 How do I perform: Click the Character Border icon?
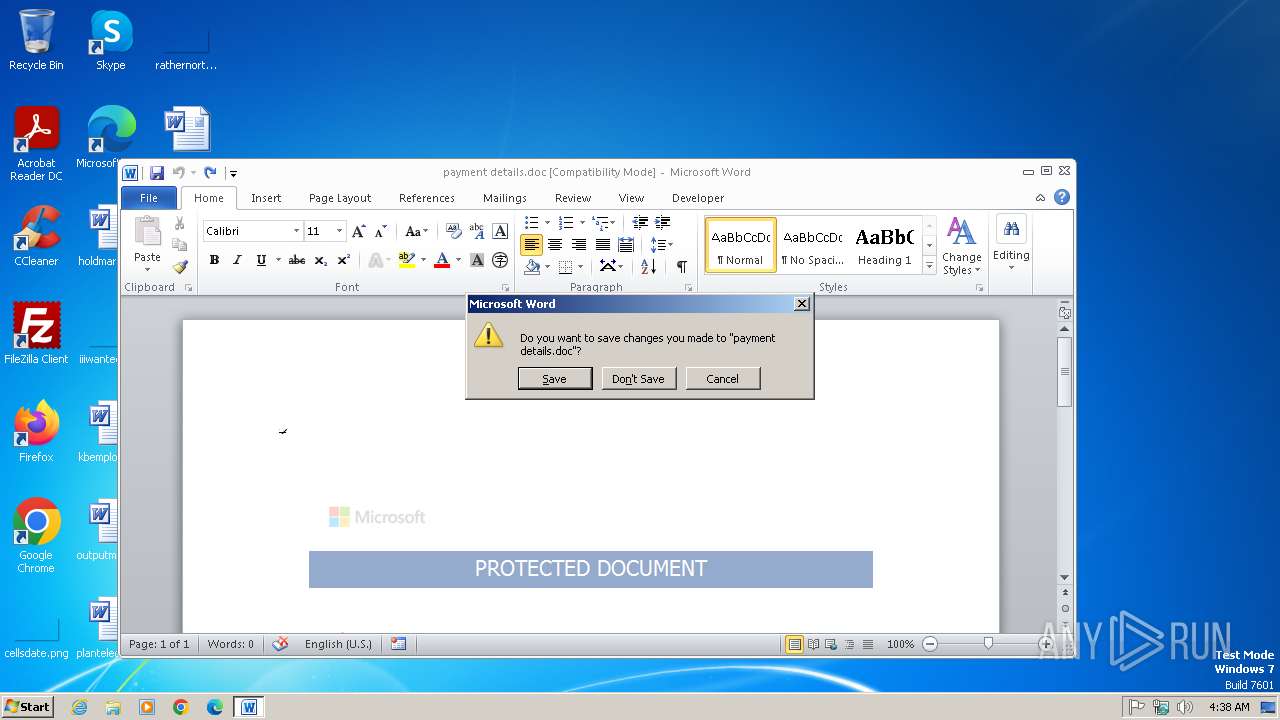[501, 231]
